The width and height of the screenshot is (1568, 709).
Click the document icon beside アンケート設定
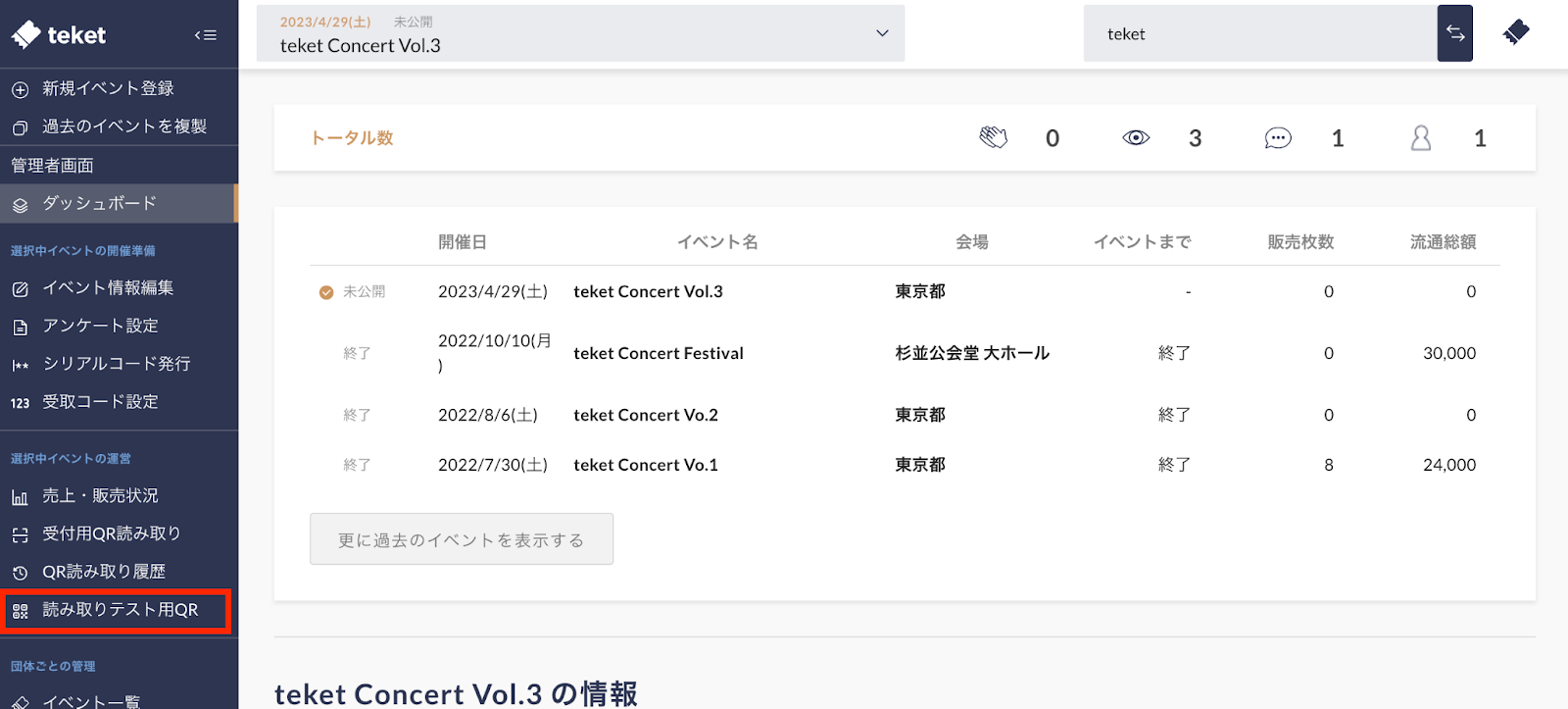[x=20, y=328]
